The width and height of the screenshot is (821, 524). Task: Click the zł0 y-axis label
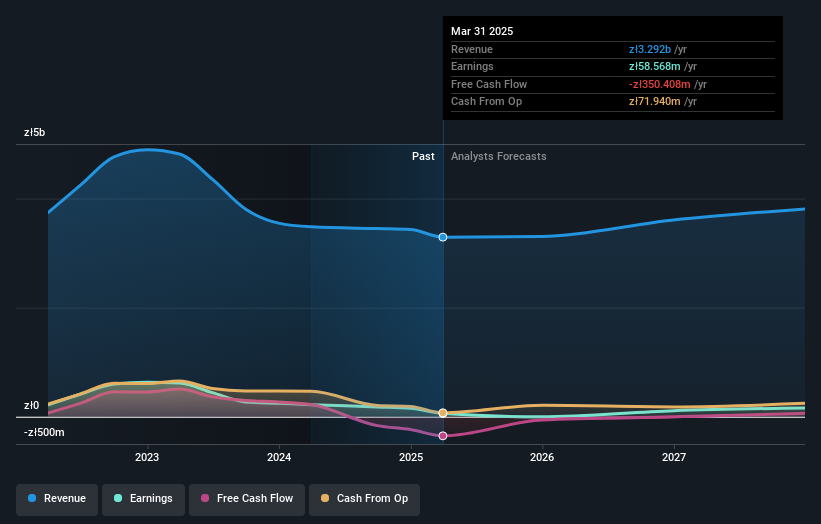click(x=31, y=405)
